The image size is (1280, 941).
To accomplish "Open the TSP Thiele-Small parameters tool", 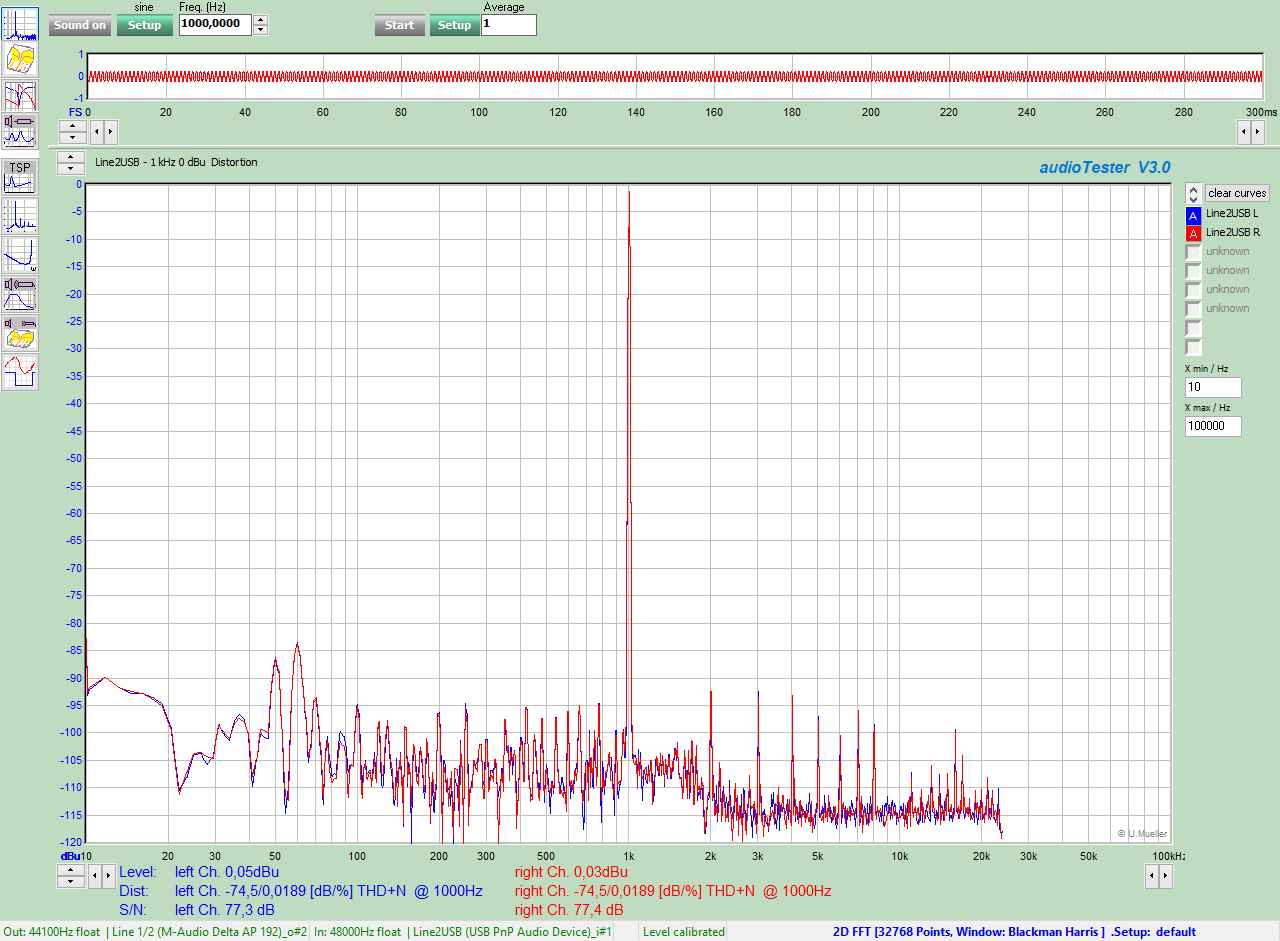I will (20, 177).
